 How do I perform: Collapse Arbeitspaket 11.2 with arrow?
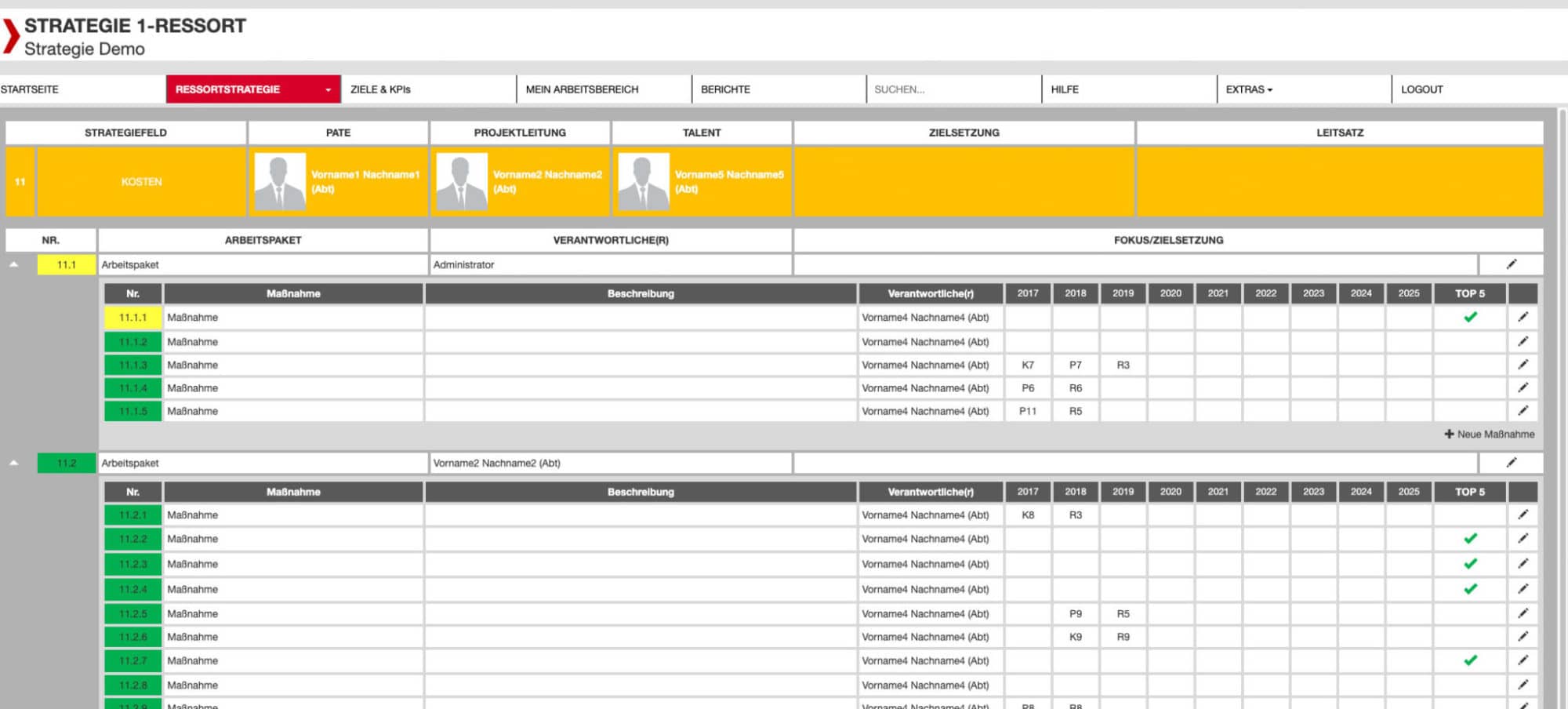coord(14,463)
